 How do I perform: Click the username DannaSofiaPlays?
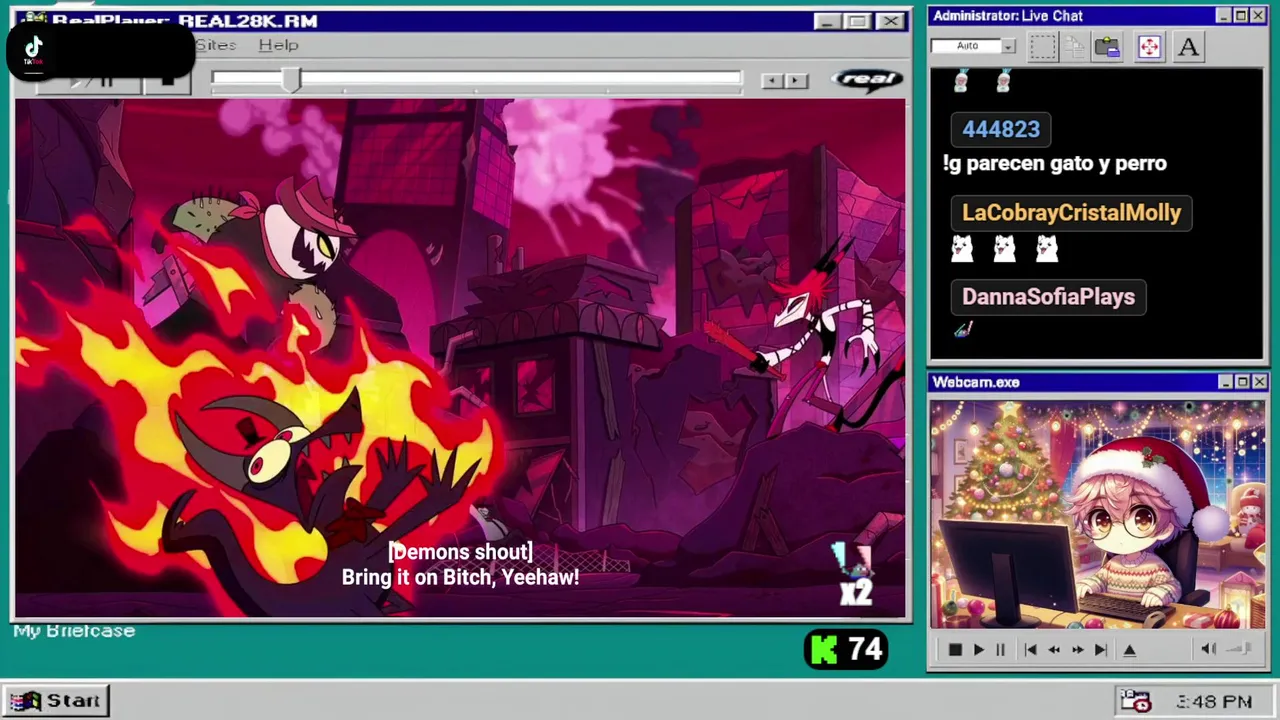pyautogui.click(x=1048, y=297)
